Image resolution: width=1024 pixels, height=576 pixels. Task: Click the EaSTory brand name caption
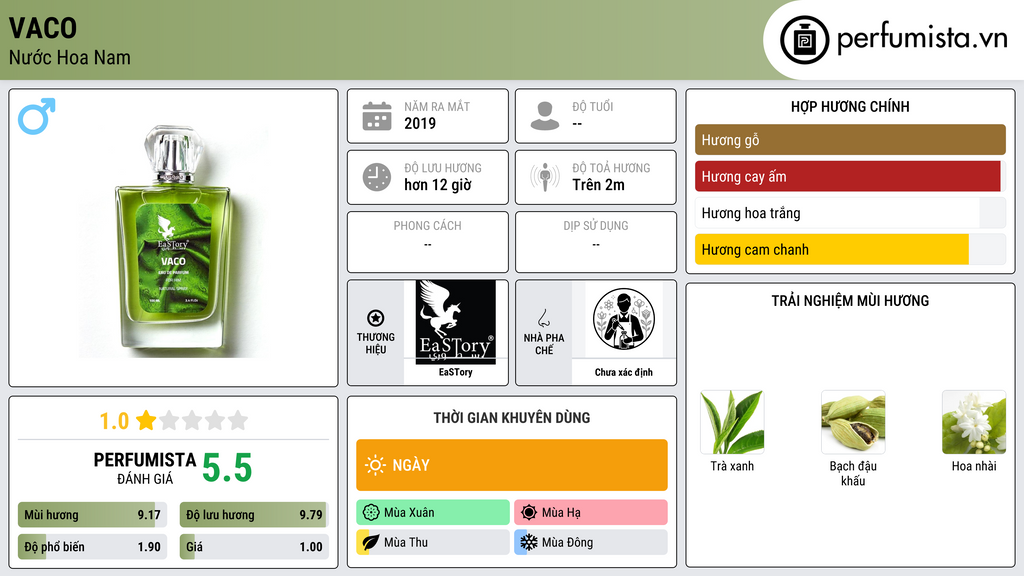click(455, 372)
